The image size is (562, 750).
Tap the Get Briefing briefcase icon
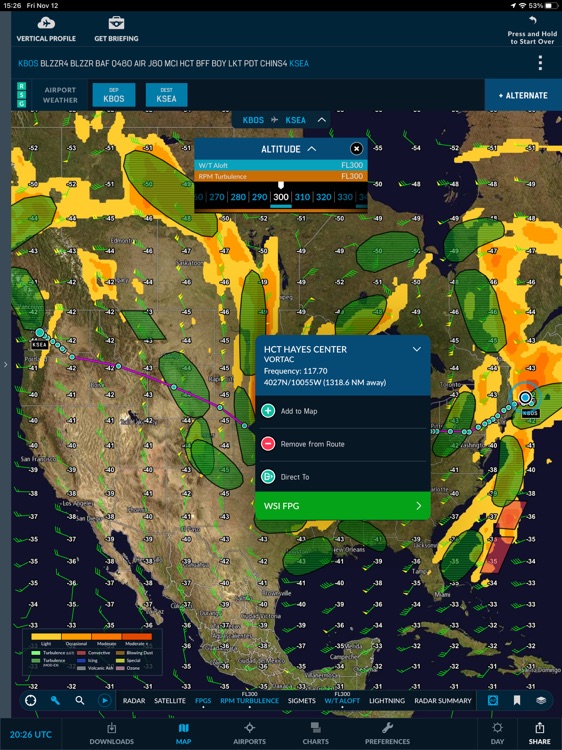[116, 23]
